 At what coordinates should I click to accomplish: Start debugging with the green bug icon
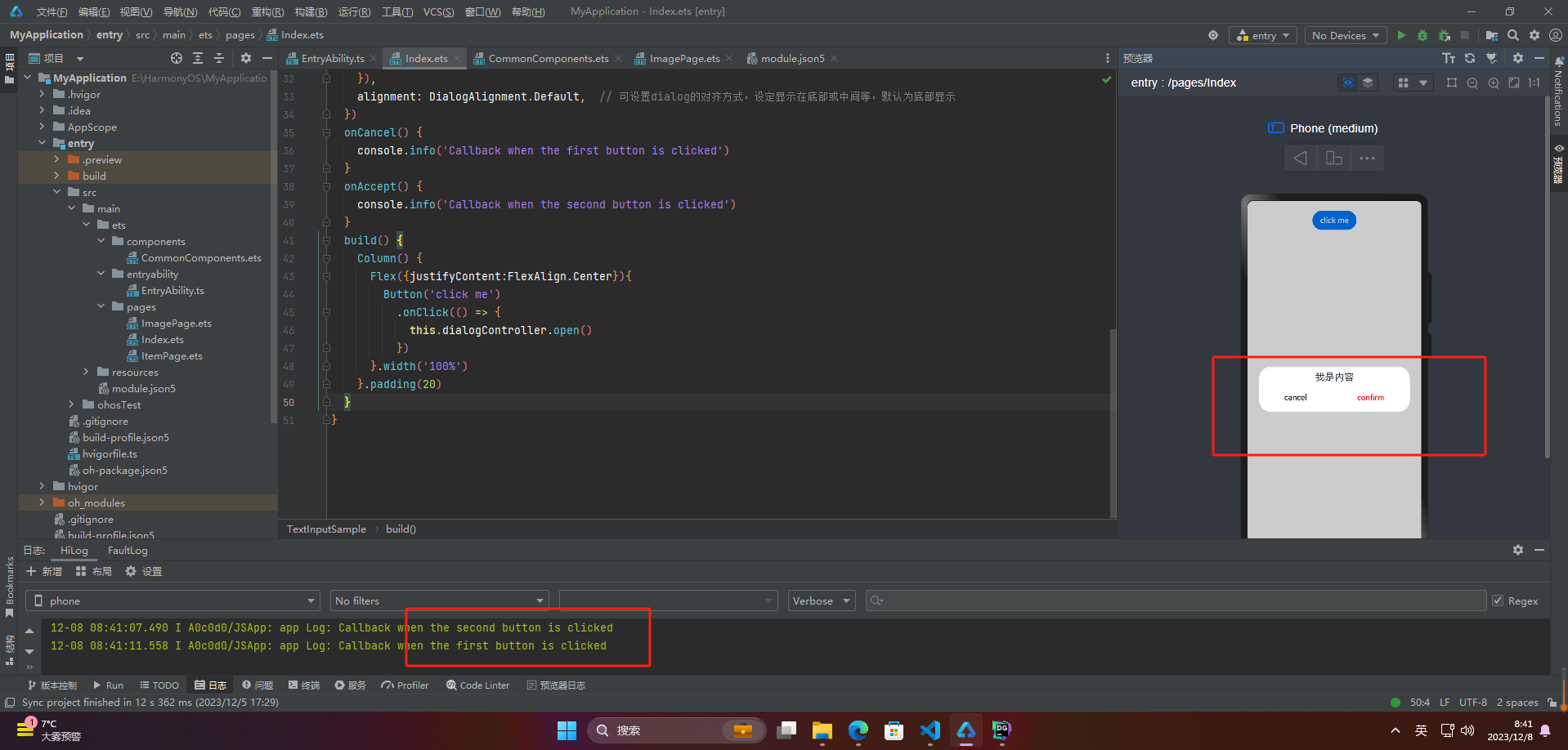coord(1422,35)
